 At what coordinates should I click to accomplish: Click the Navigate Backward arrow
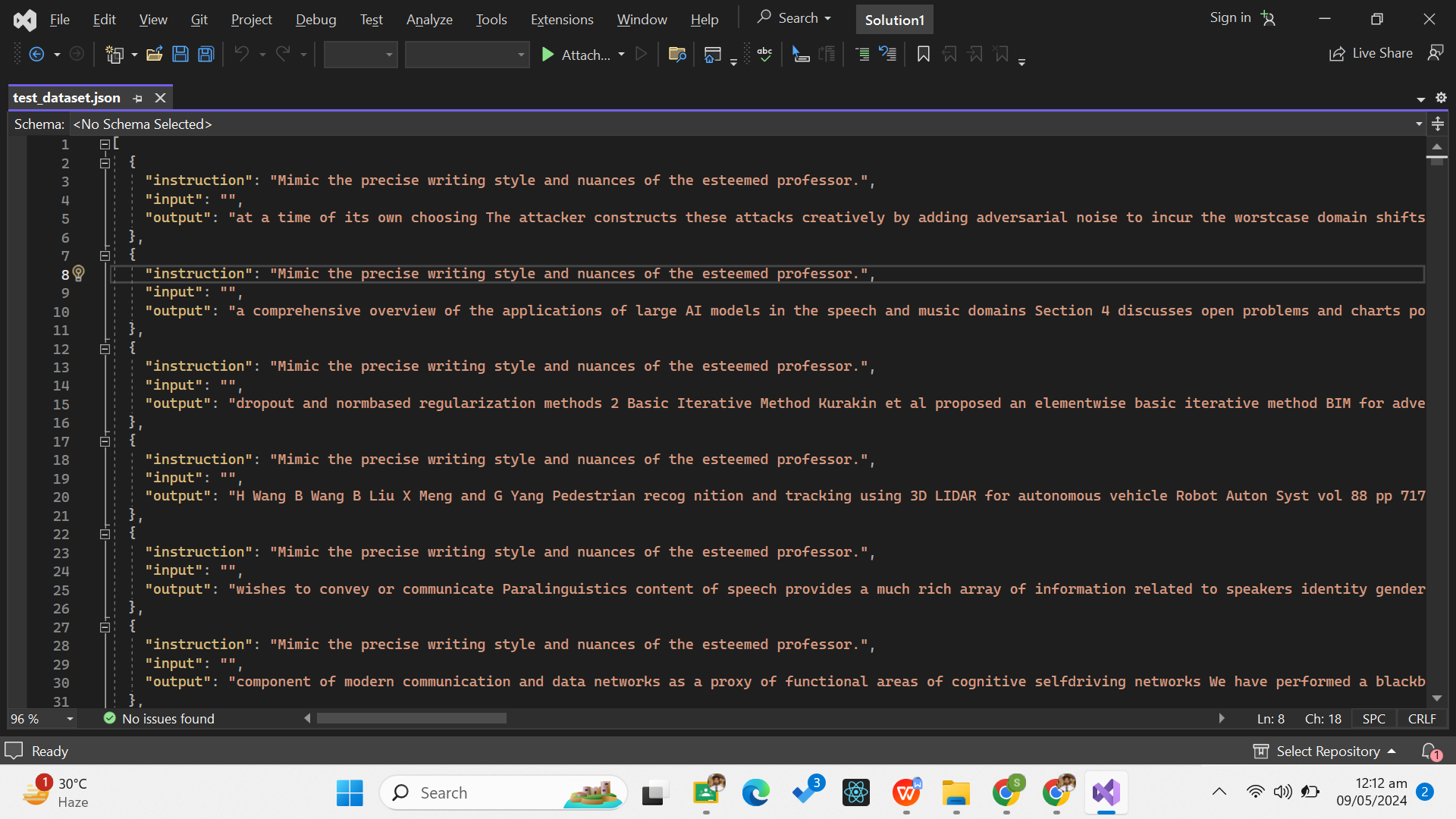click(36, 54)
